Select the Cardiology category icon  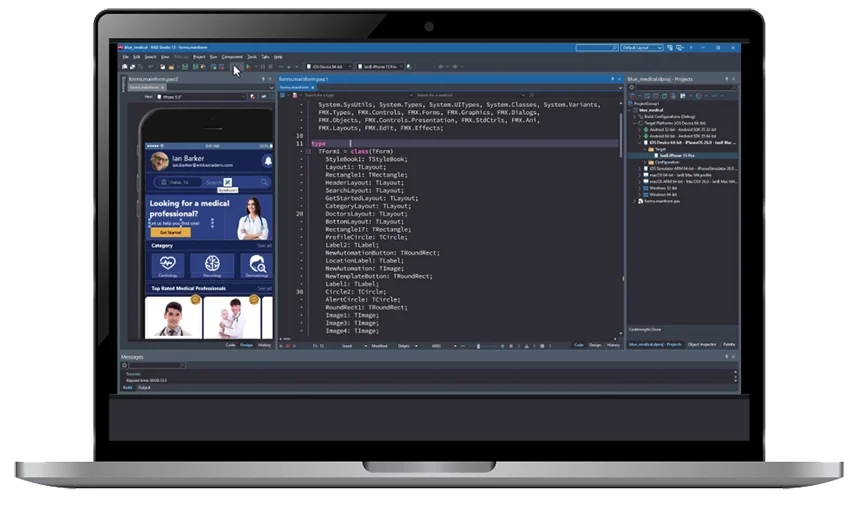pos(168,265)
